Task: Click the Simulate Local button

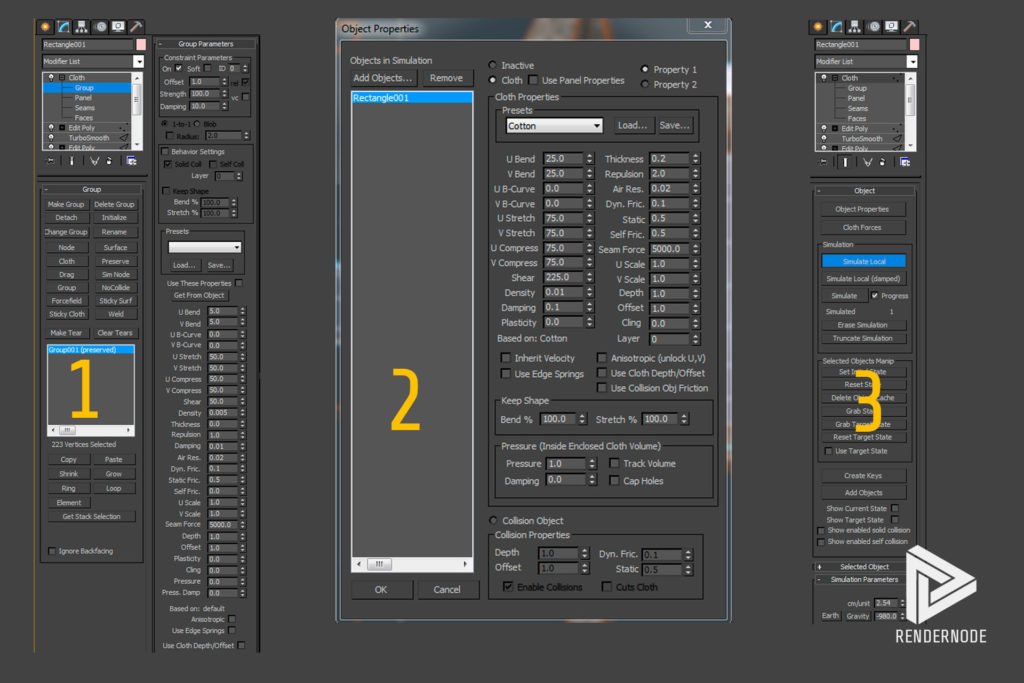Action: point(863,260)
